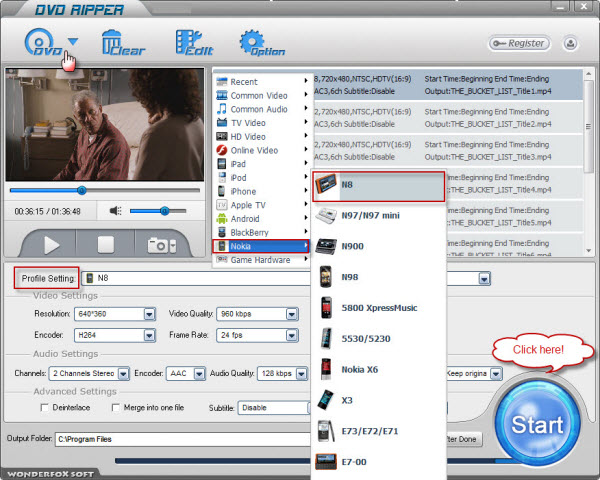
Task: Enable Merge into one file checkbox
Action: (116, 408)
